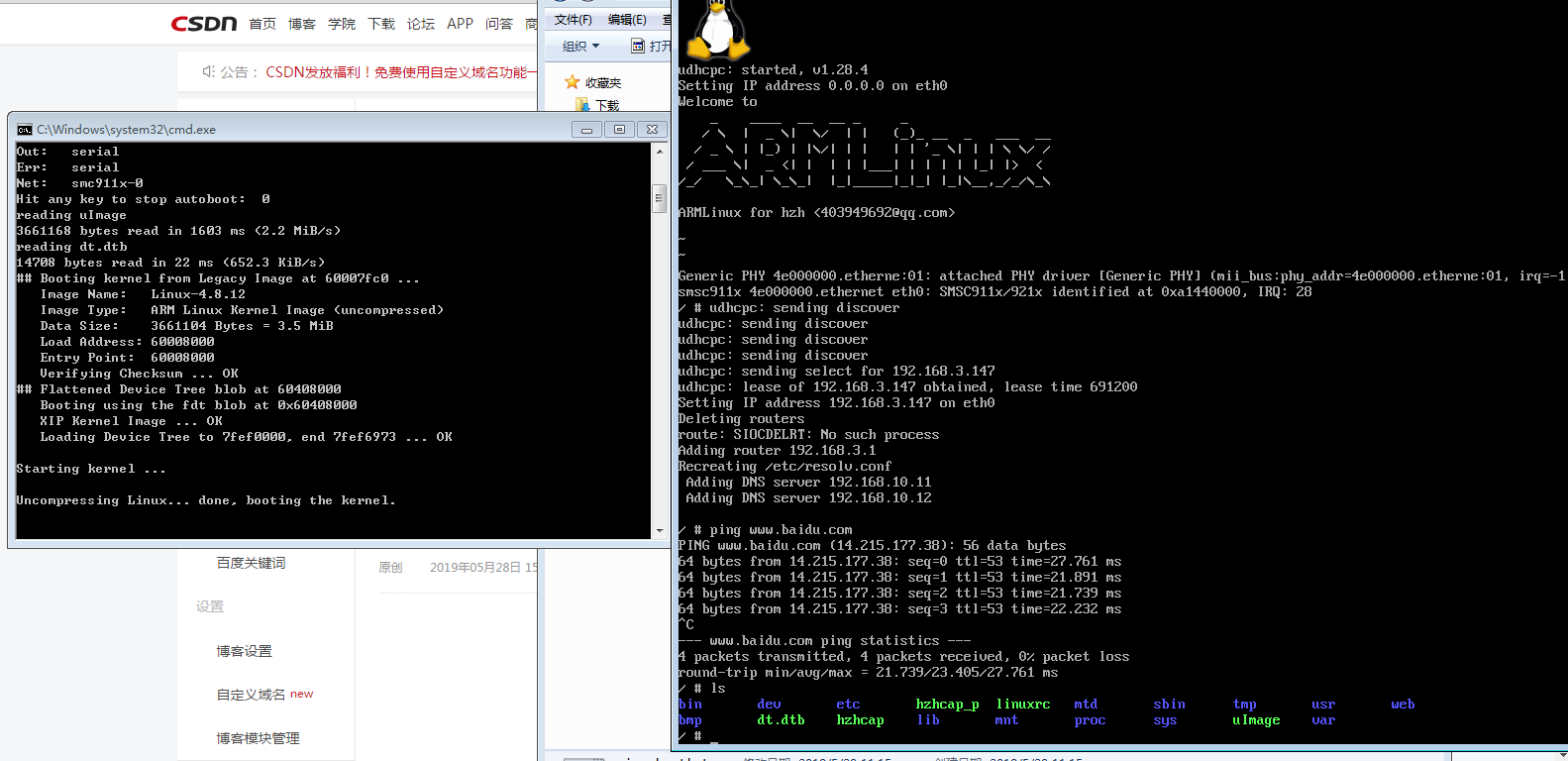1568x761 pixels.
Task: Open the APP link in CSDN navigation
Action: click(460, 24)
